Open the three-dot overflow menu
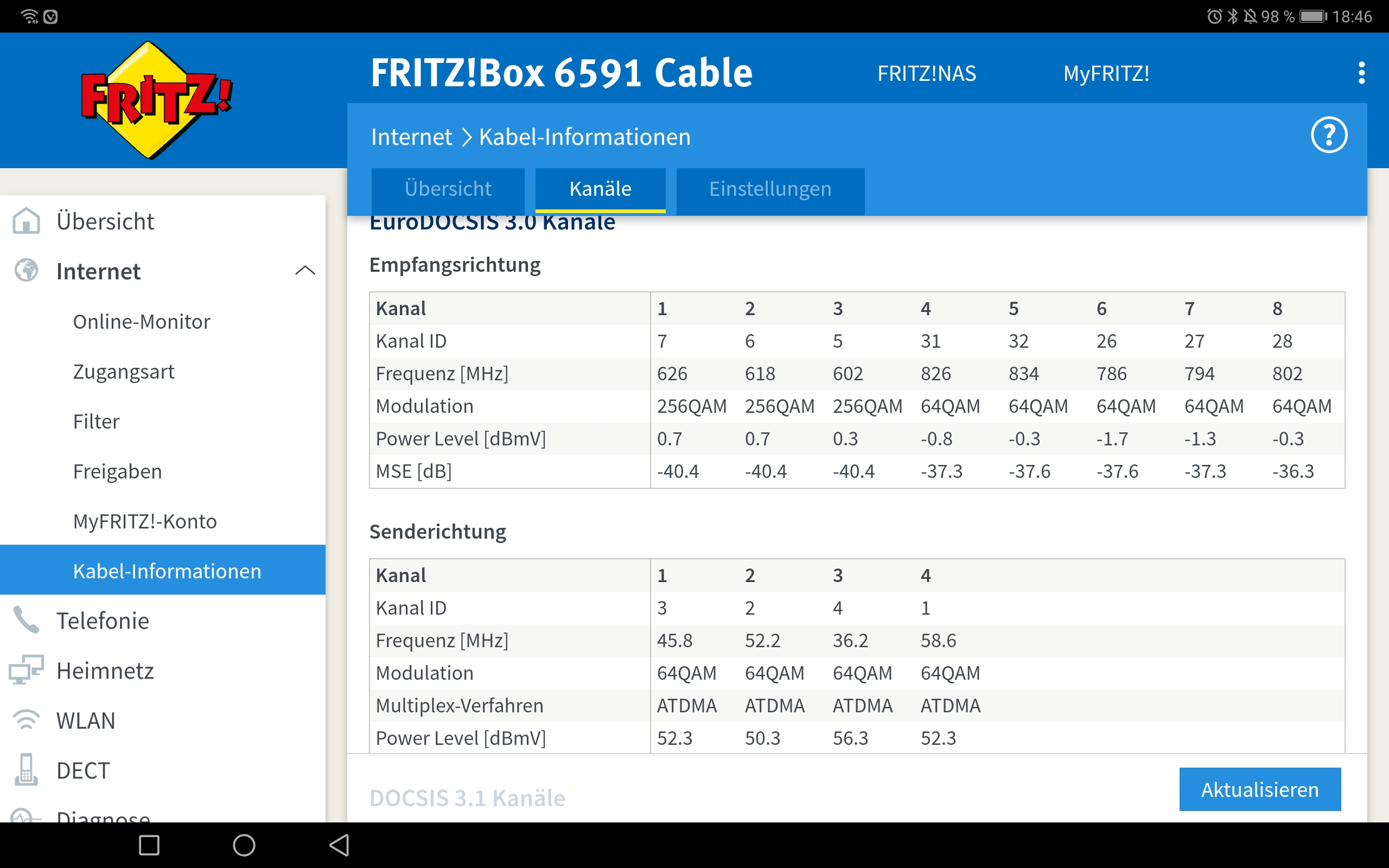 click(1361, 73)
